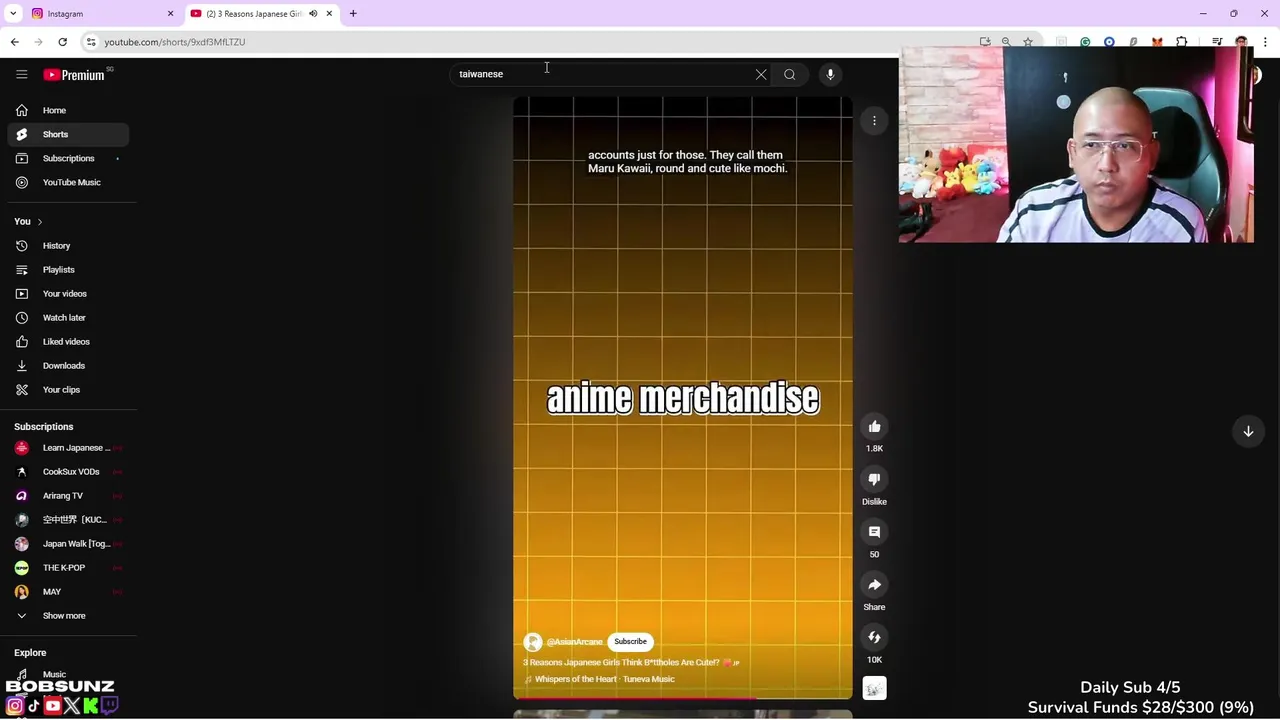Viewport: 1280px width, 720px height.
Task: Open the @AsianArcane channel name
Action: tap(574, 642)
